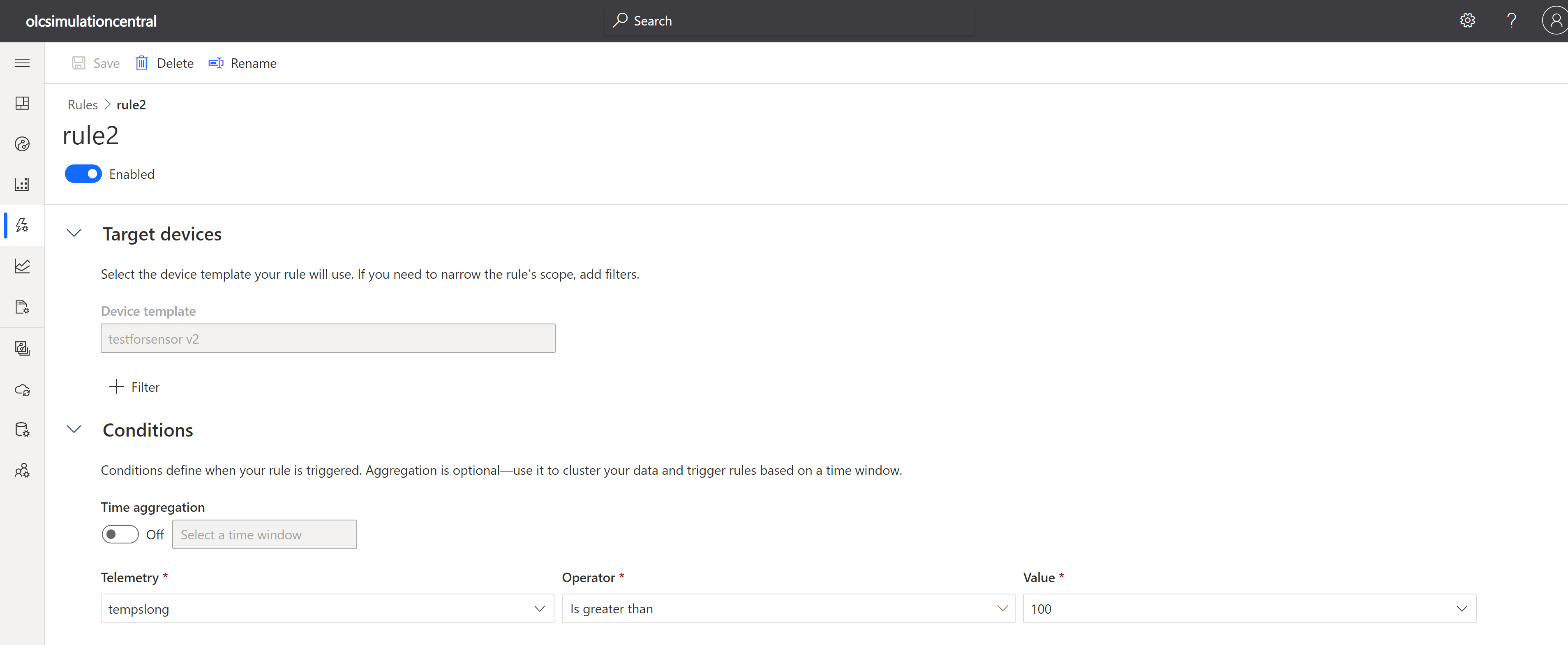Open the Permissions sidebar icon
1568x645 pixels.
[22, 469]
